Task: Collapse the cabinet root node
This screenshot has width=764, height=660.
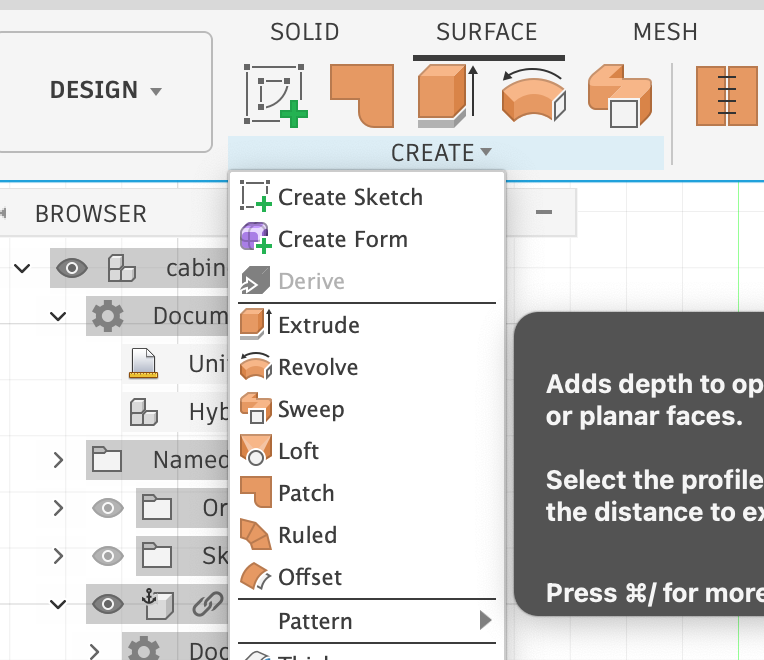Action: (22, 268)
